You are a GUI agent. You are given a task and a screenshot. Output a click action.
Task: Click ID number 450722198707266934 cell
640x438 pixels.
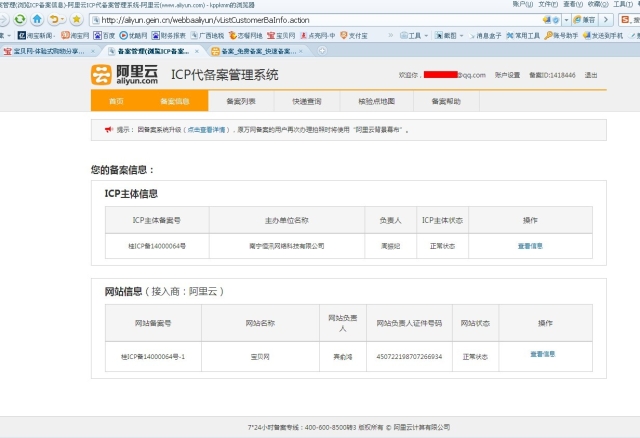pyautogui.click(x=409, y=356)
